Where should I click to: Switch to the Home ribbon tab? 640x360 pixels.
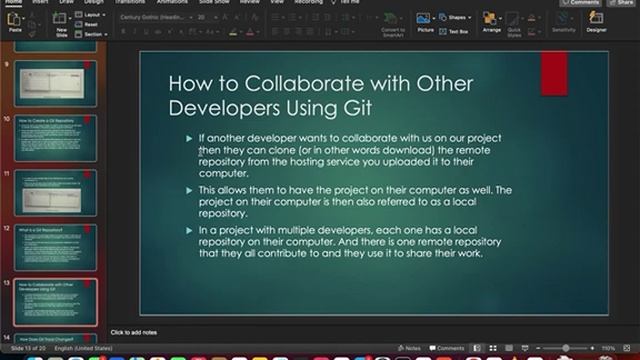(x=13, y=2)
